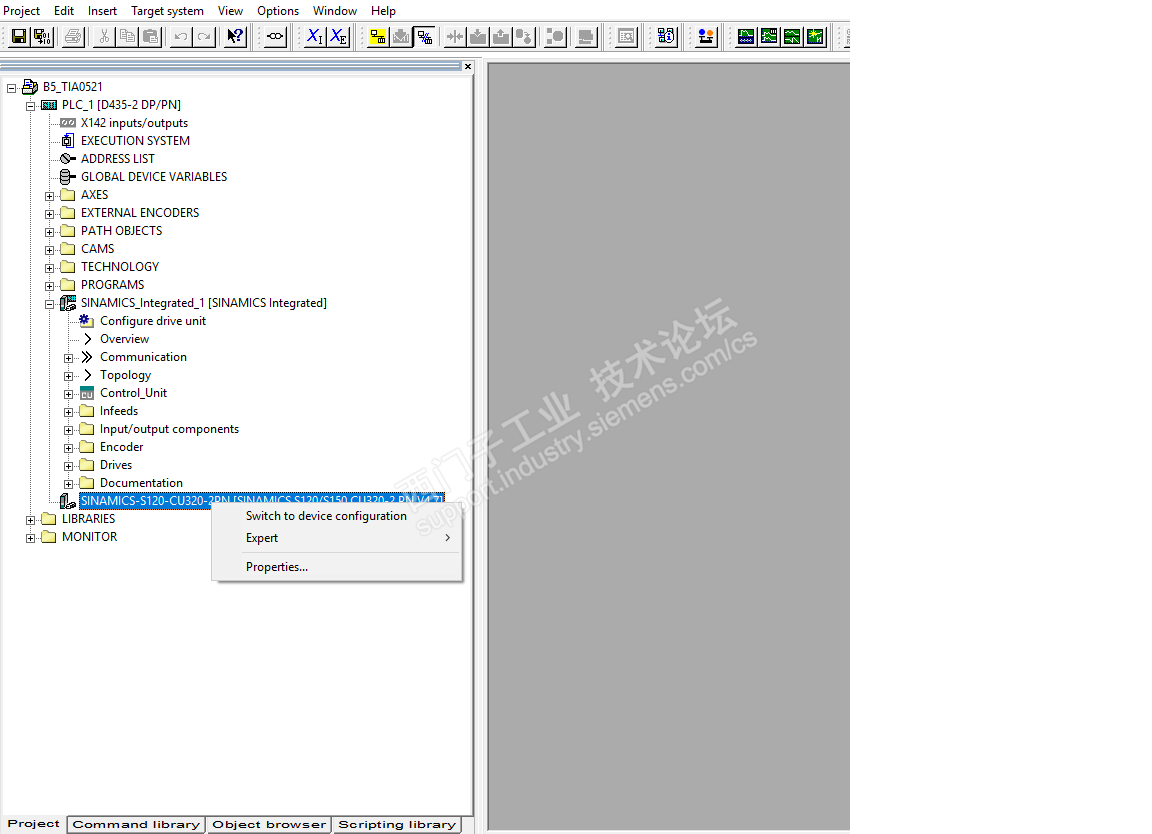
Task: Click the Control_Unit CU icon in tree
Action: [x=87, y=393]
